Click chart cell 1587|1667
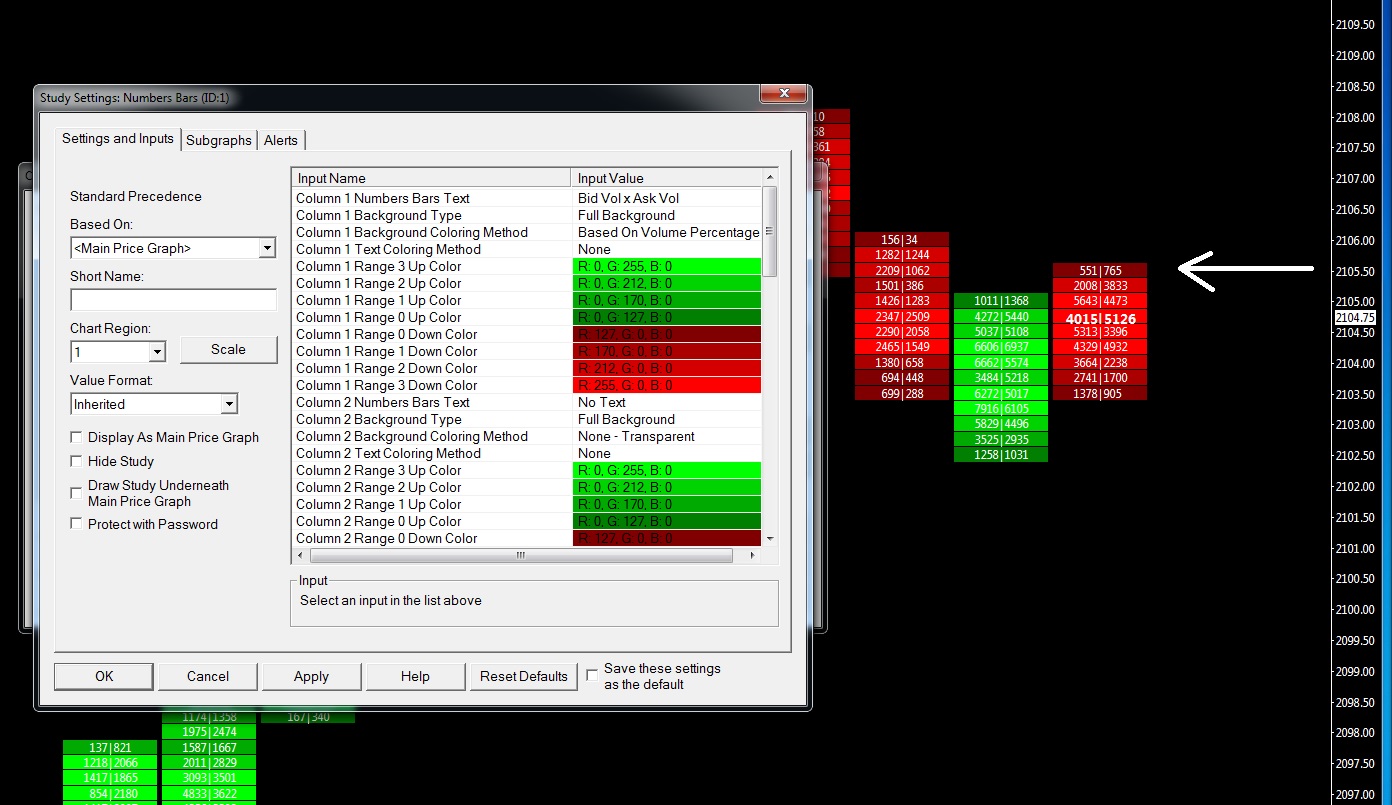 [209, 748]
